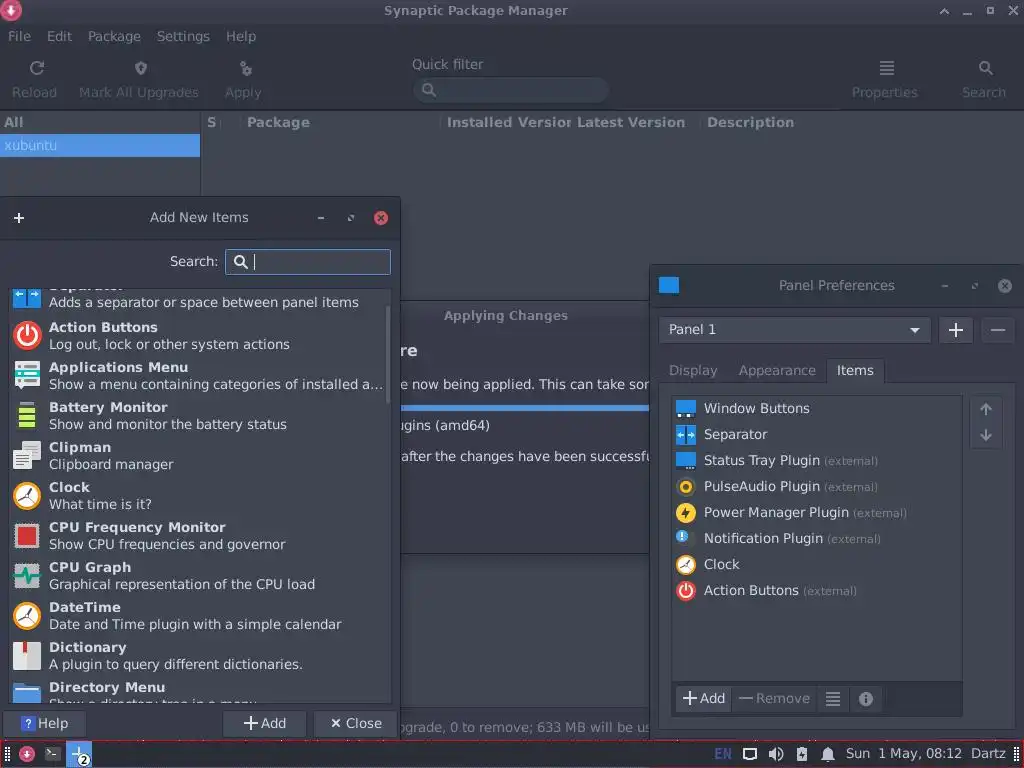Select the CPU Frequency Monitor red icon
Image resolution: width=1024 pixels, height=768 pixels.
pos(27,536)
